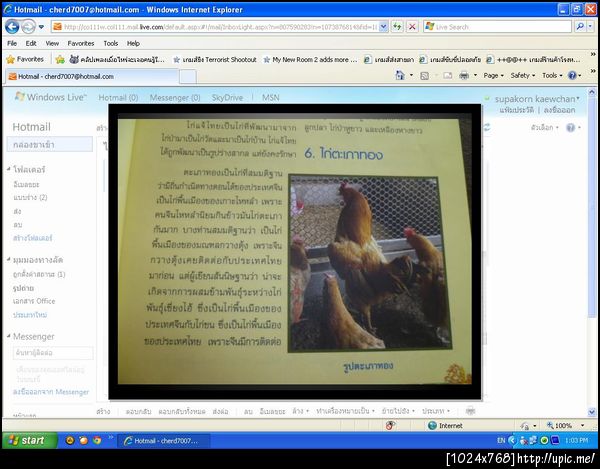Open the command bar Tools dropdown

pos(552,76)
